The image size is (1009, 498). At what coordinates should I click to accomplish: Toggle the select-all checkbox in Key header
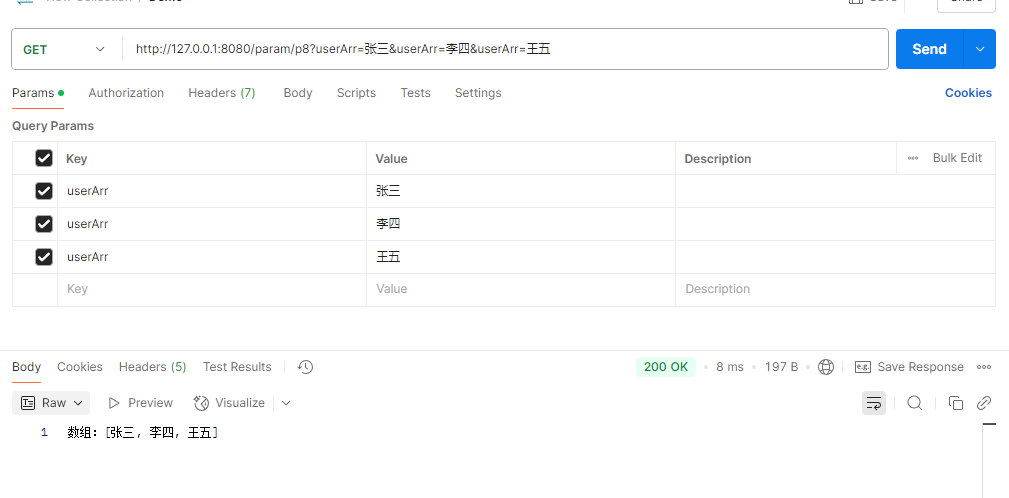tap(44, 158)
